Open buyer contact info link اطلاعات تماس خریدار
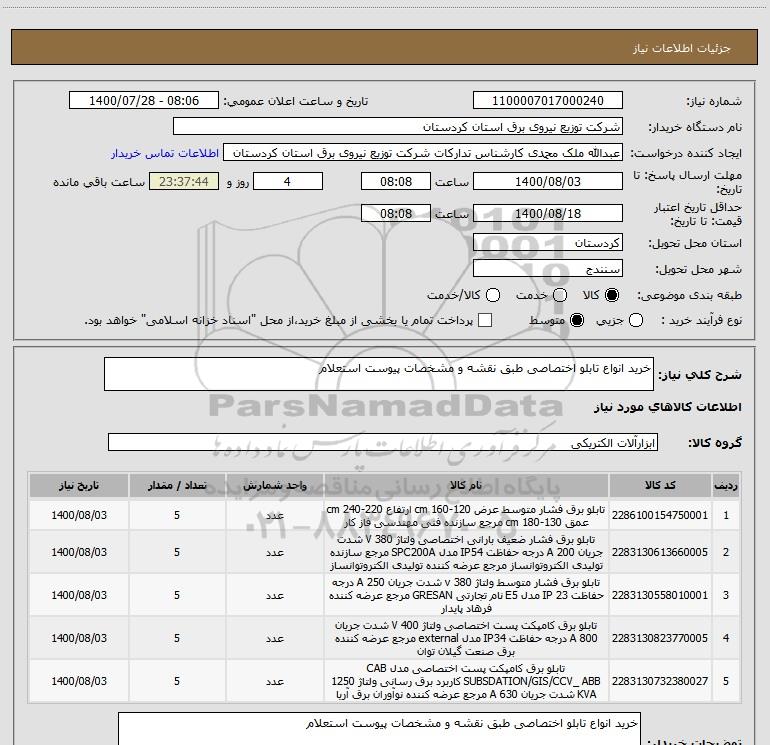This screenshot has height=745, width=770. pyautogui.click(x=165, y=153)
